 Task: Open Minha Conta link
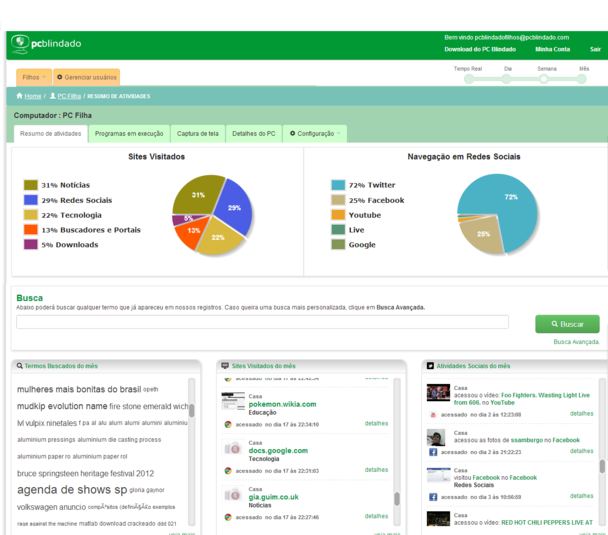[x=553, y=49]
